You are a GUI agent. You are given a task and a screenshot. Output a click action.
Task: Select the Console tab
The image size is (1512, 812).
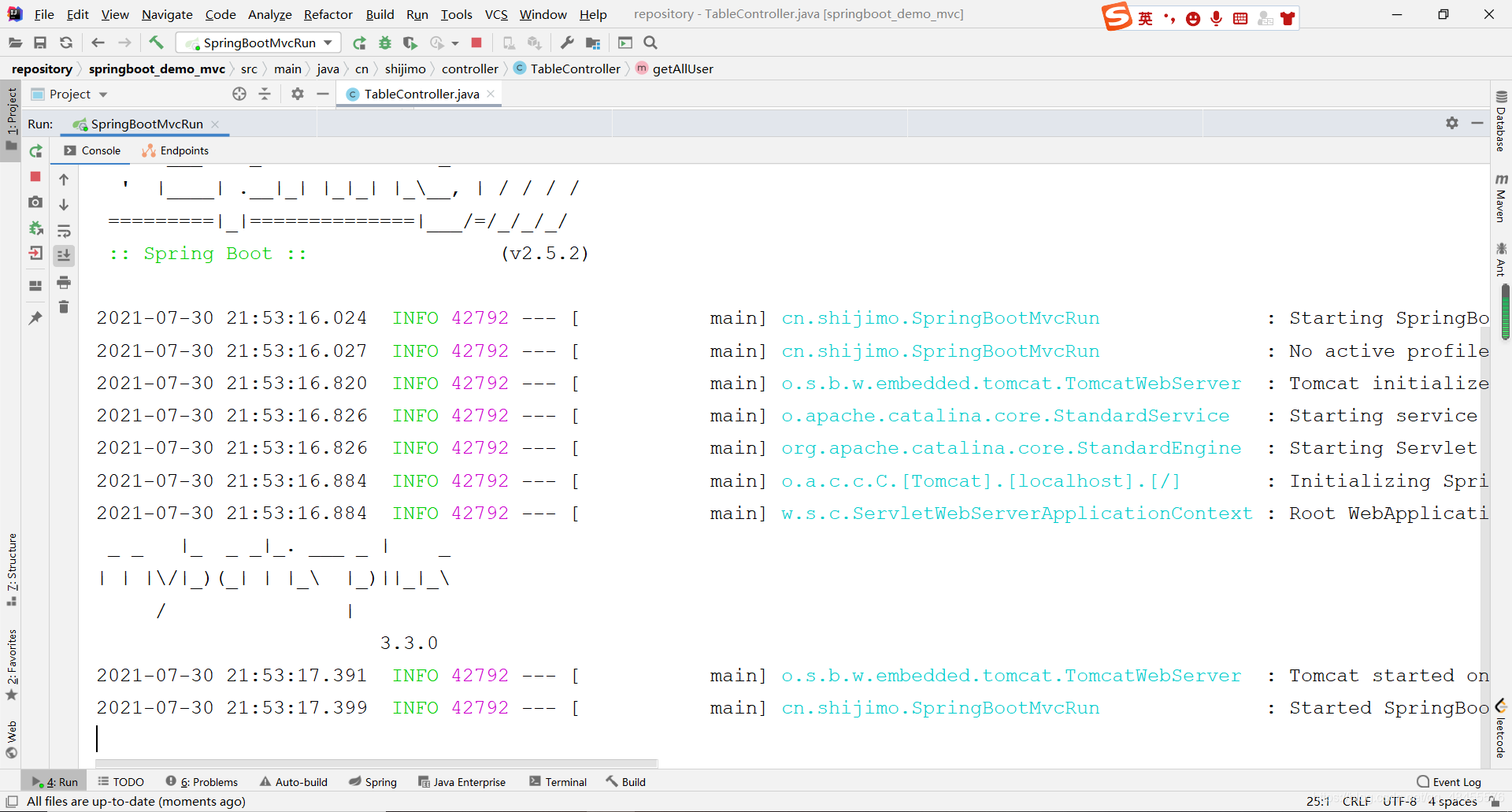[x=93, y=150]
